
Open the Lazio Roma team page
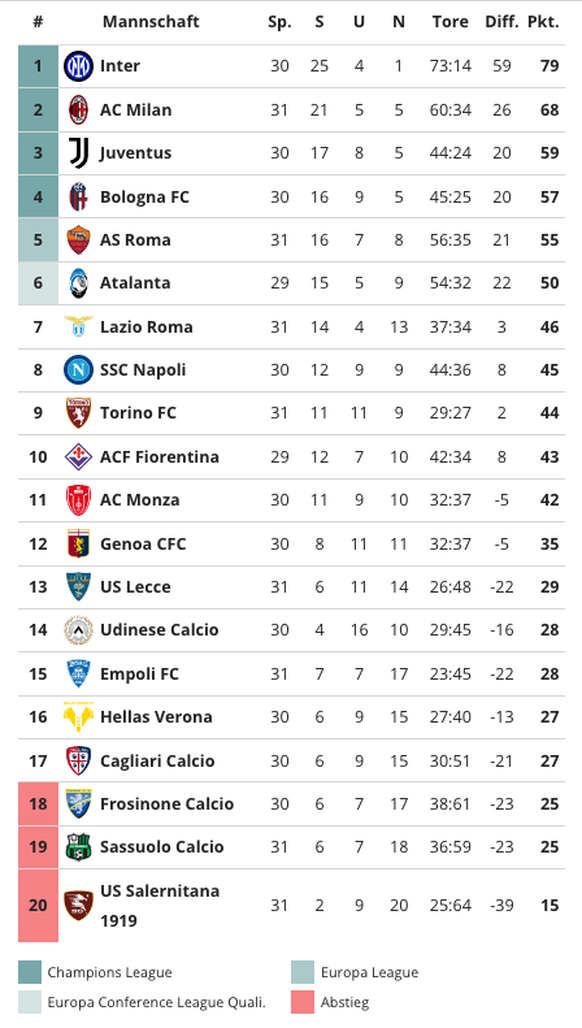point(147,326)
